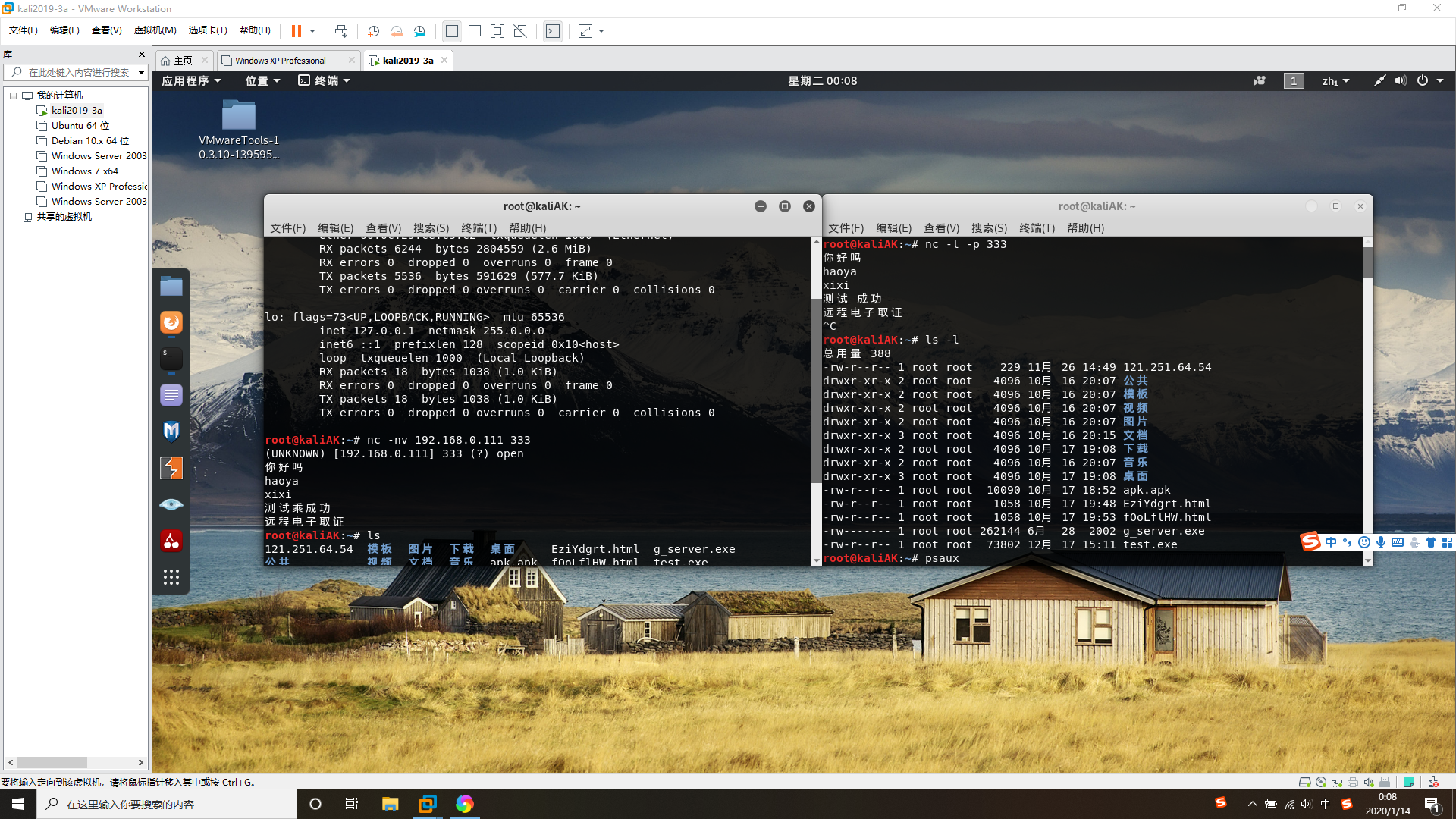Click the power/settings icon in top-right panel
The width and height of the screenshot is (1456, 819).
pyautogui.click(x=1422, y=81)
